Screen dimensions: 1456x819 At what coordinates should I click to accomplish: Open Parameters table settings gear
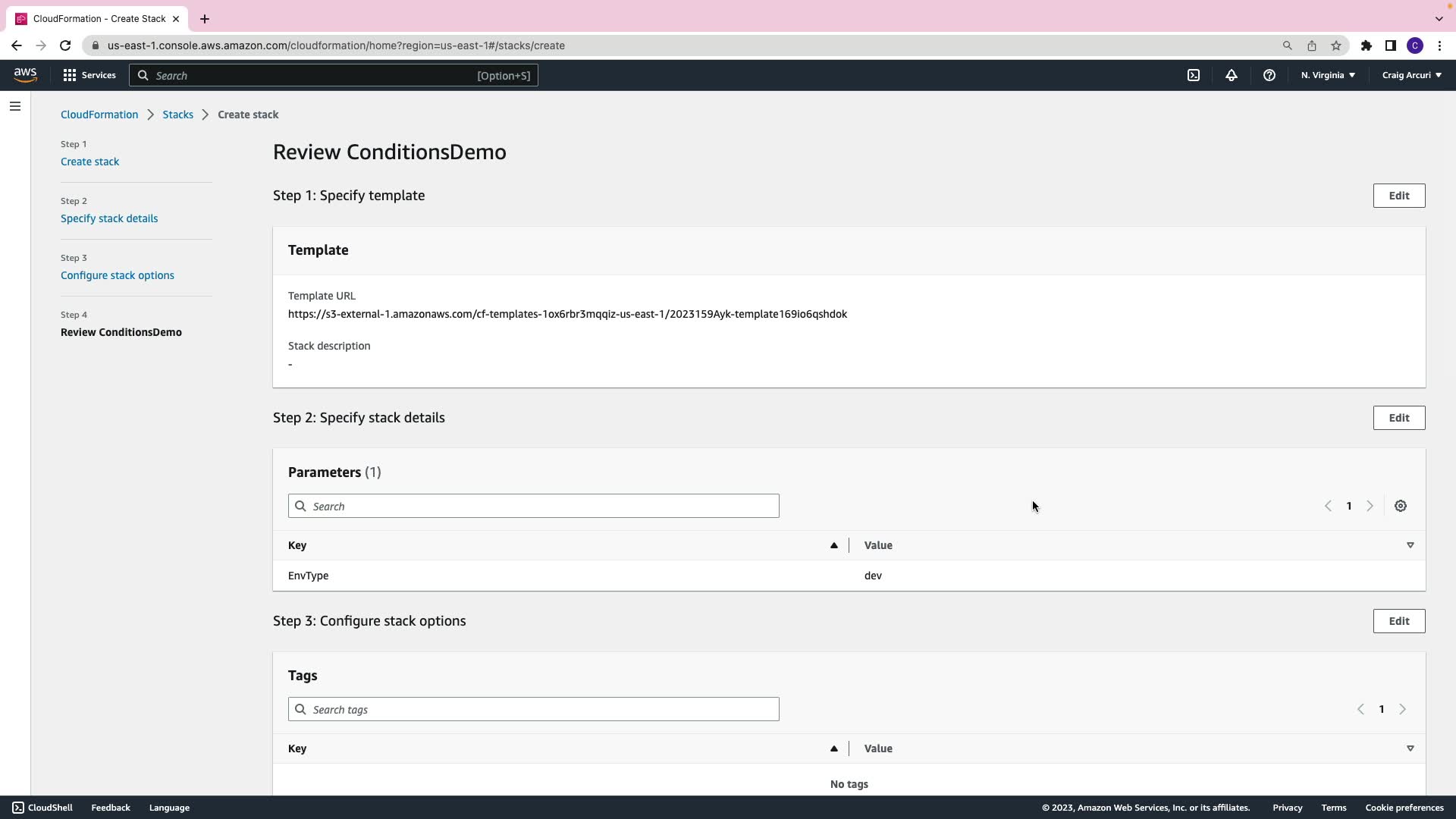[1401, 506]
